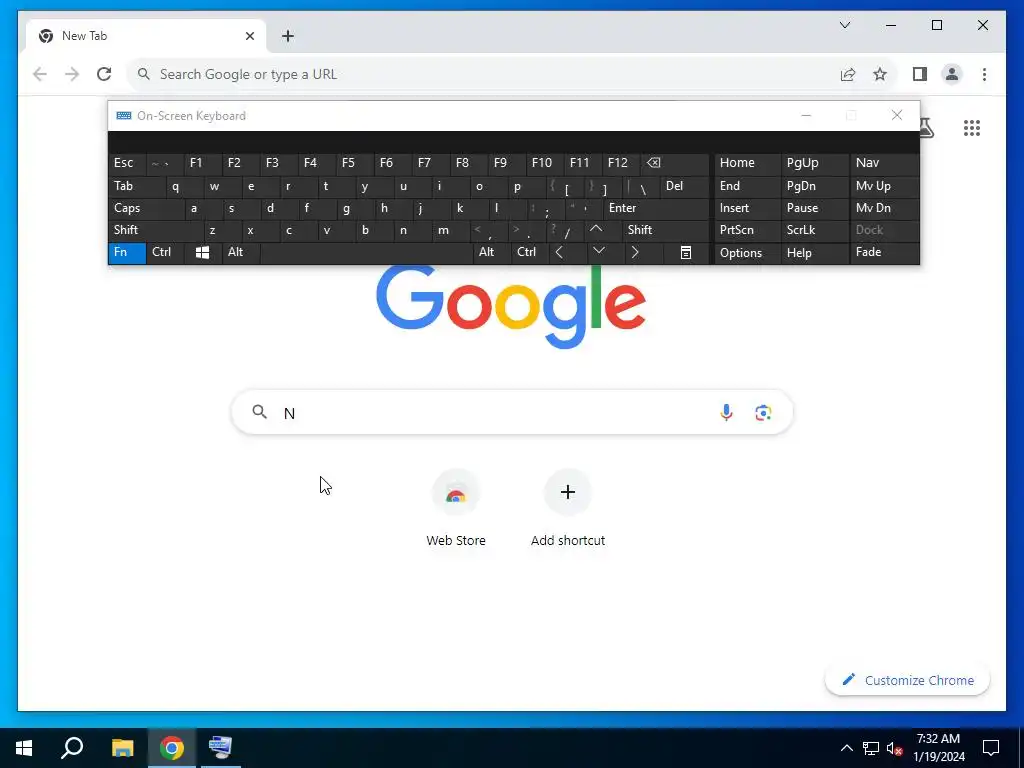This screenshot has width=1024, height=768.
Task: Tap the Nav key on keyboard
Action: click(x=884, y=163)
